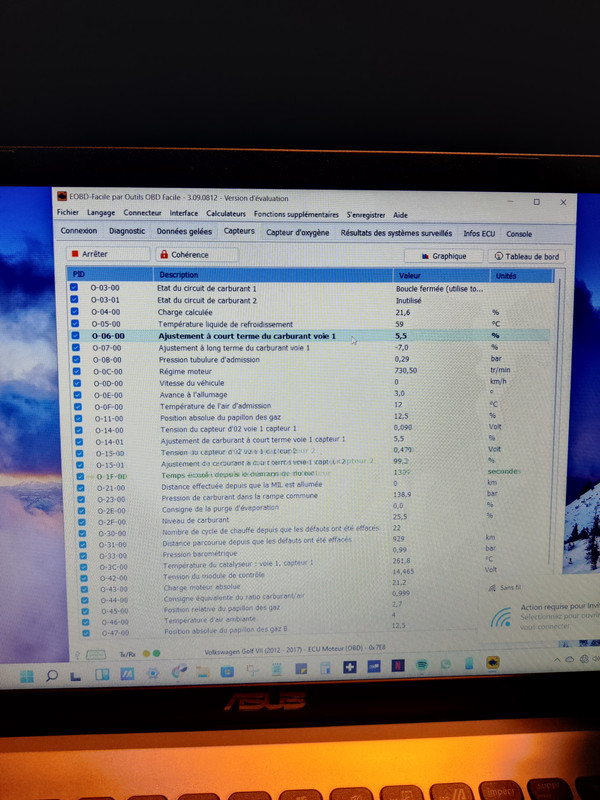The width and height of the screenshot is (600, 800).
Task: Click the 730,50 engine speed value
Action: (x=406, y=370)
